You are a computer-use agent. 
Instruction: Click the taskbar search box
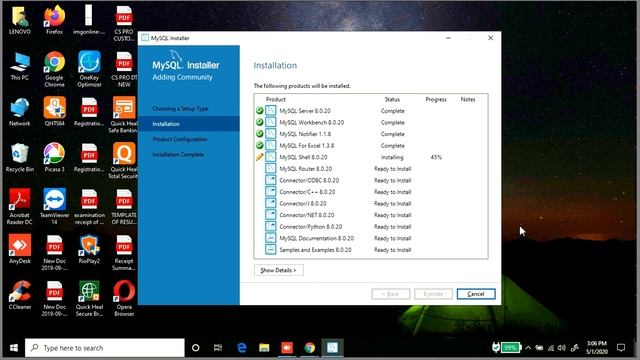[x=105, y=348]
